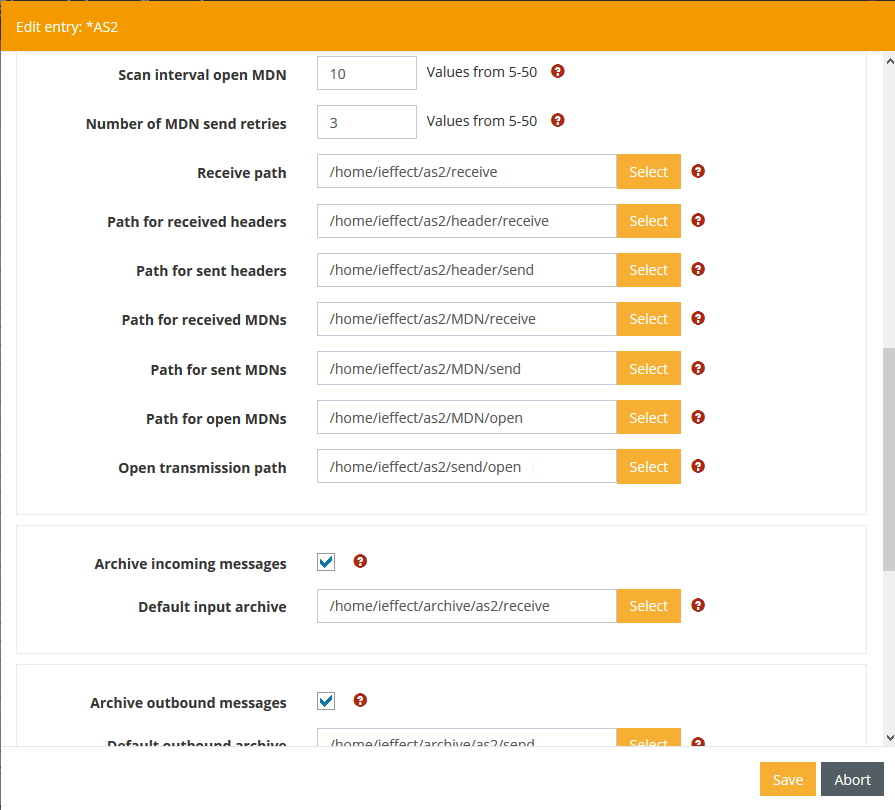Click help icon beside Archive incoming messages
Image resolution: width=895 pixels, height=810 pixels.
360,562
